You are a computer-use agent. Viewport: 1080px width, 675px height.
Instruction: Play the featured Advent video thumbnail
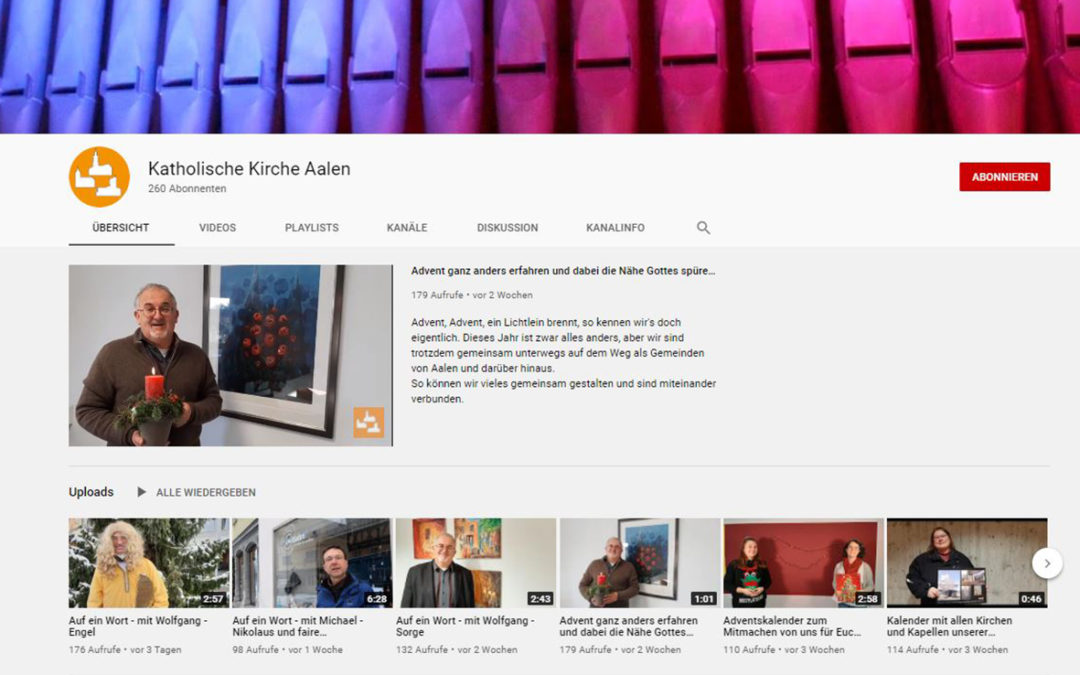(x=231, y=355)
